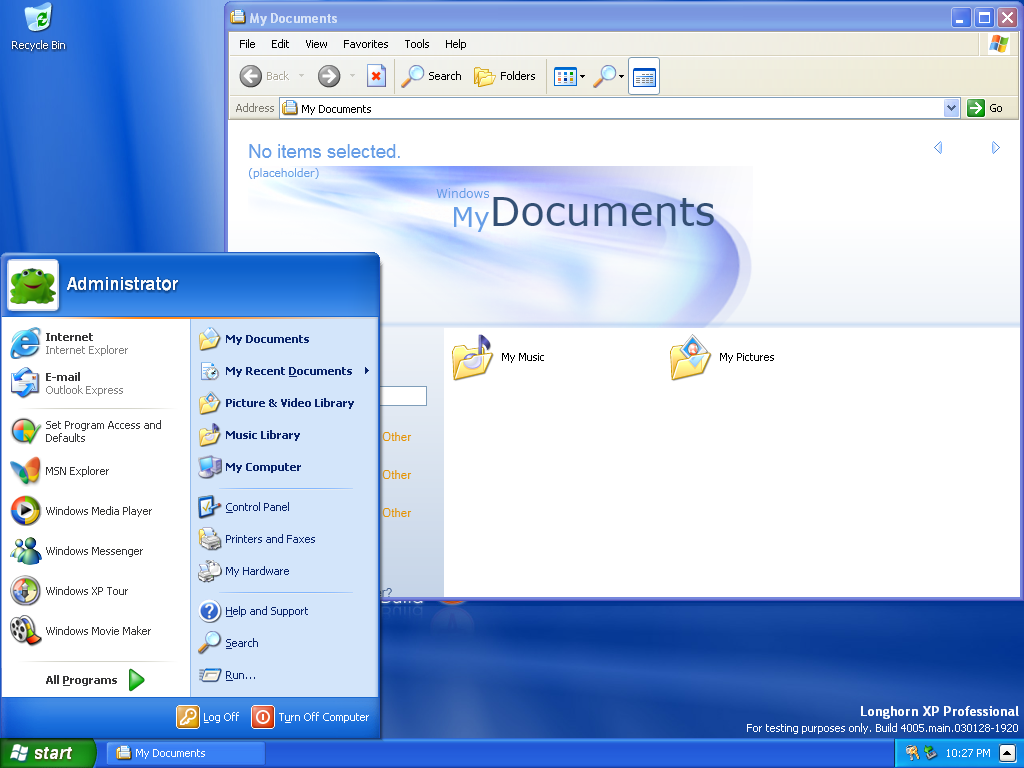1024x768 pixels.
Task: Open the My Music folder
Action: (x=499, y=358)
